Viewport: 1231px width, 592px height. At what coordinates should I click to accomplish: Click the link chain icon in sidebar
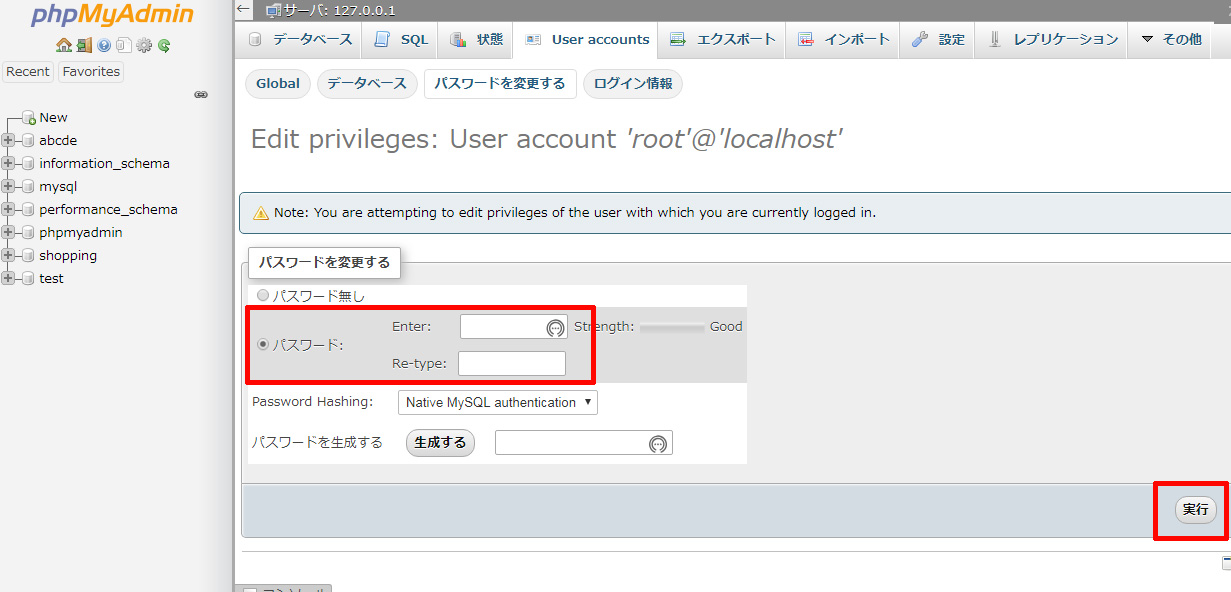[200, 95]
